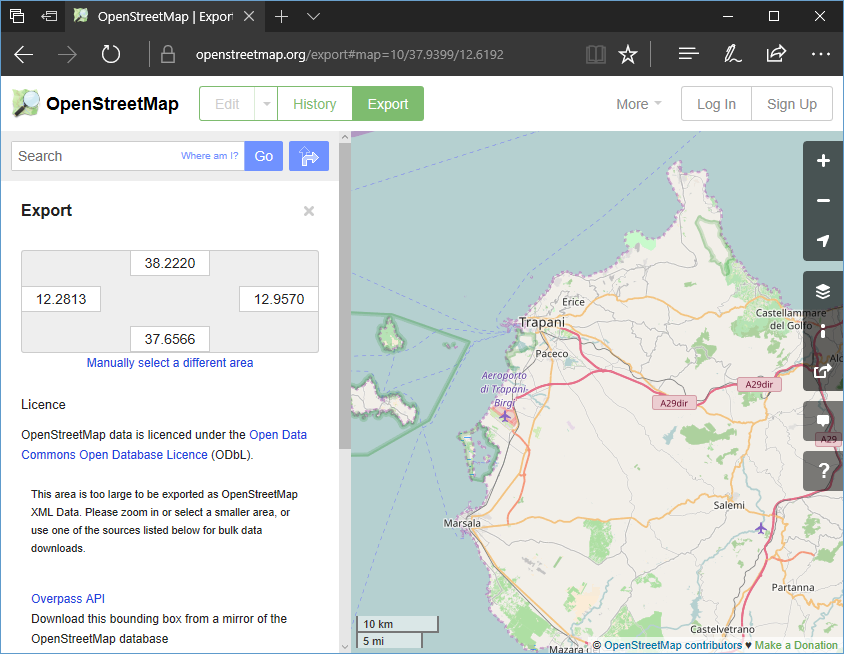Click the Sign Up button
The height and width of the screenshot is (654, 844).
tap(792, 103)
